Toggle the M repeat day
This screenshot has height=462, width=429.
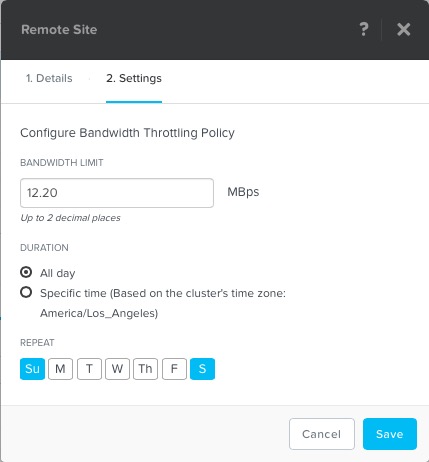pos(60,369)
